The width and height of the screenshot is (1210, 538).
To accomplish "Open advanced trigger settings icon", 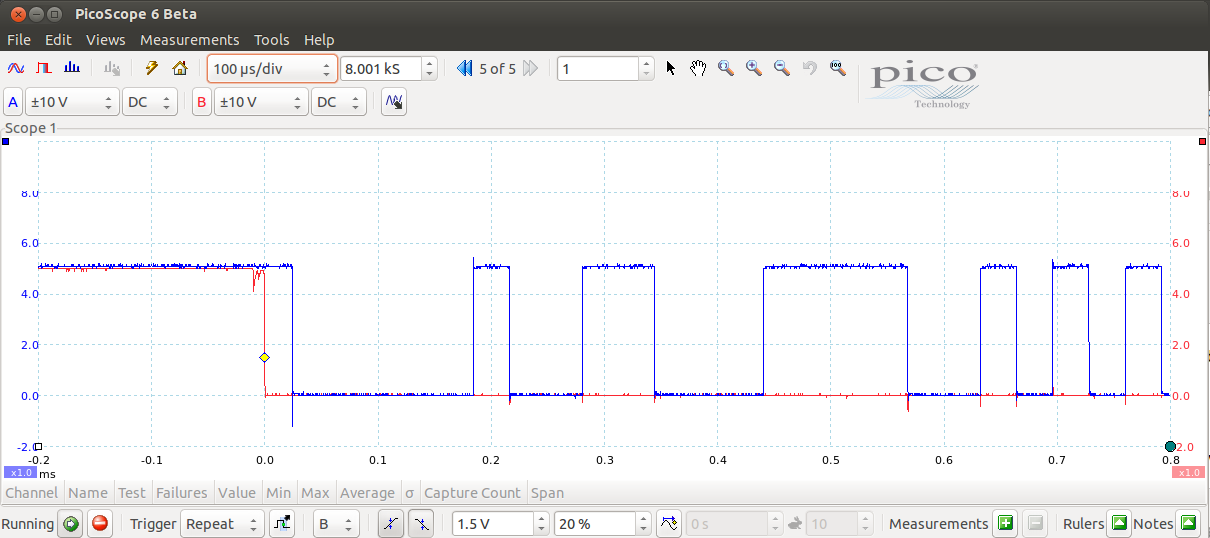I will [x=282, y=523].
